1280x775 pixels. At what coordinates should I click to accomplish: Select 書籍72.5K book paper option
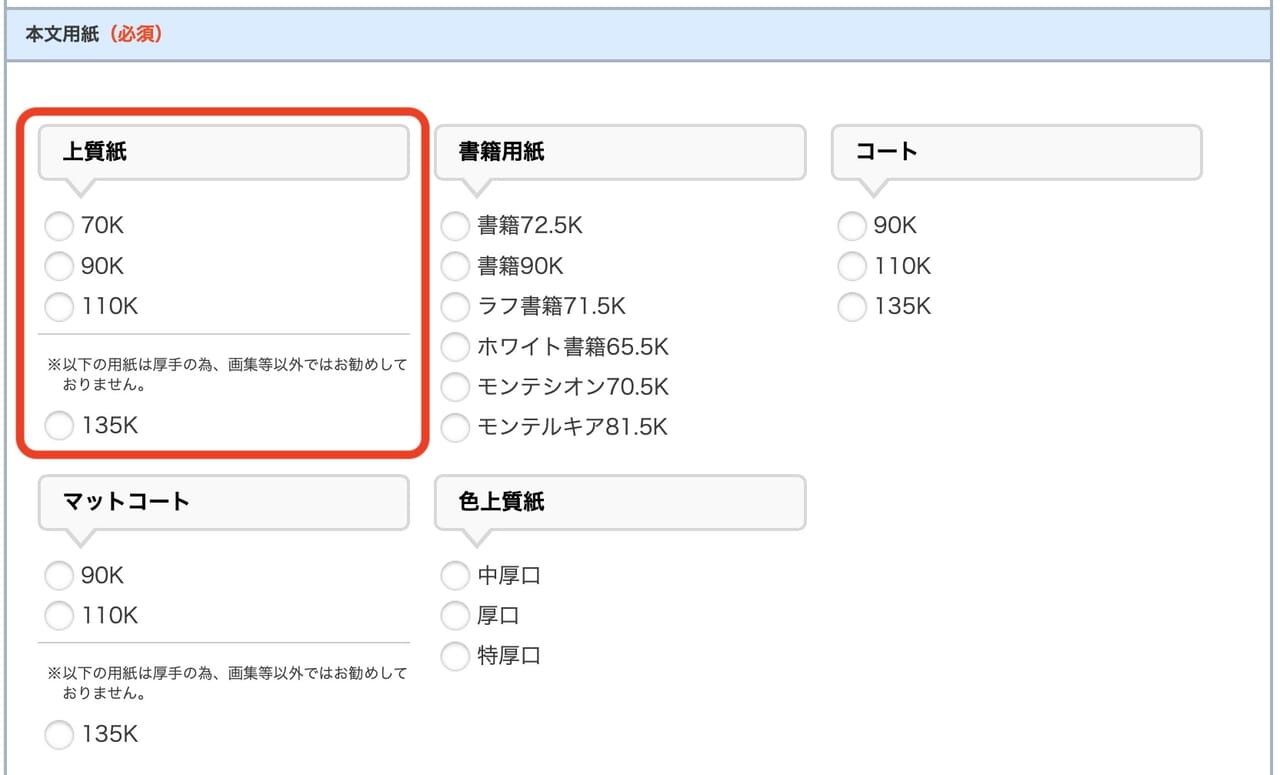455,226
